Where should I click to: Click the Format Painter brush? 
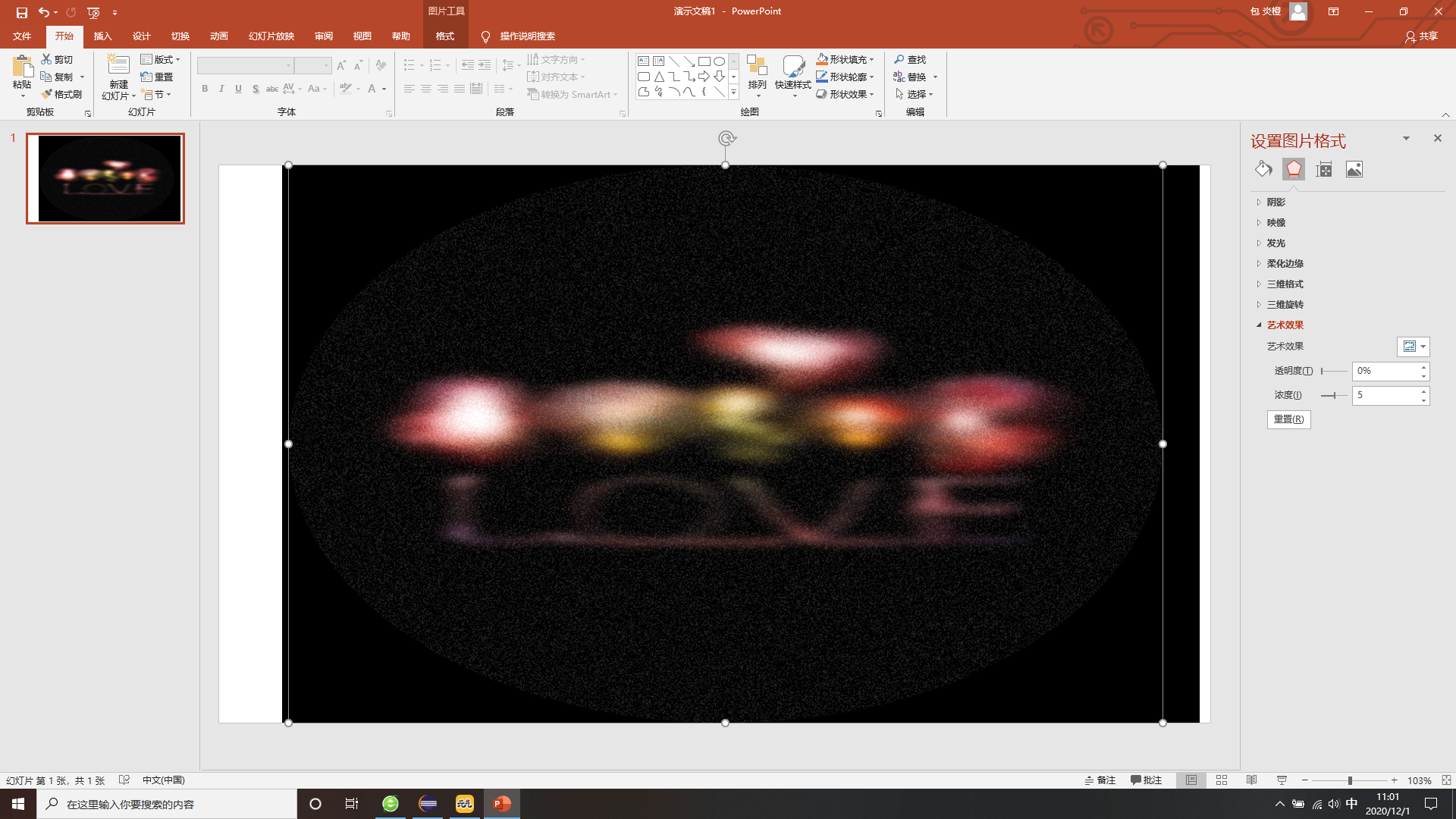point(61,94)
